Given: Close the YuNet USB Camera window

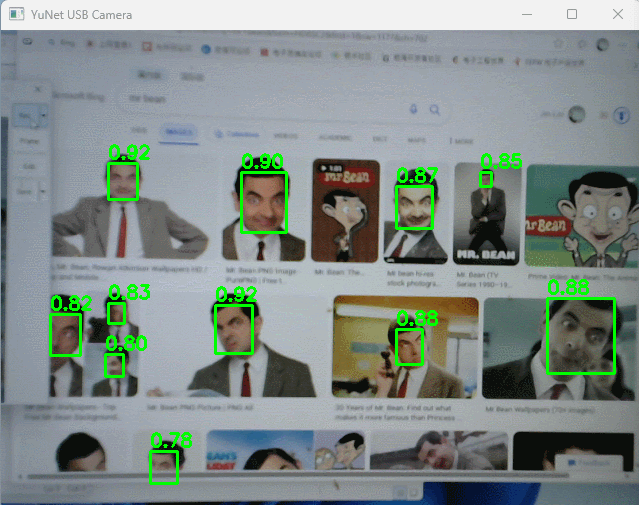Looking at the screenshot, I should pyautogui.click(x=616, y=15).
